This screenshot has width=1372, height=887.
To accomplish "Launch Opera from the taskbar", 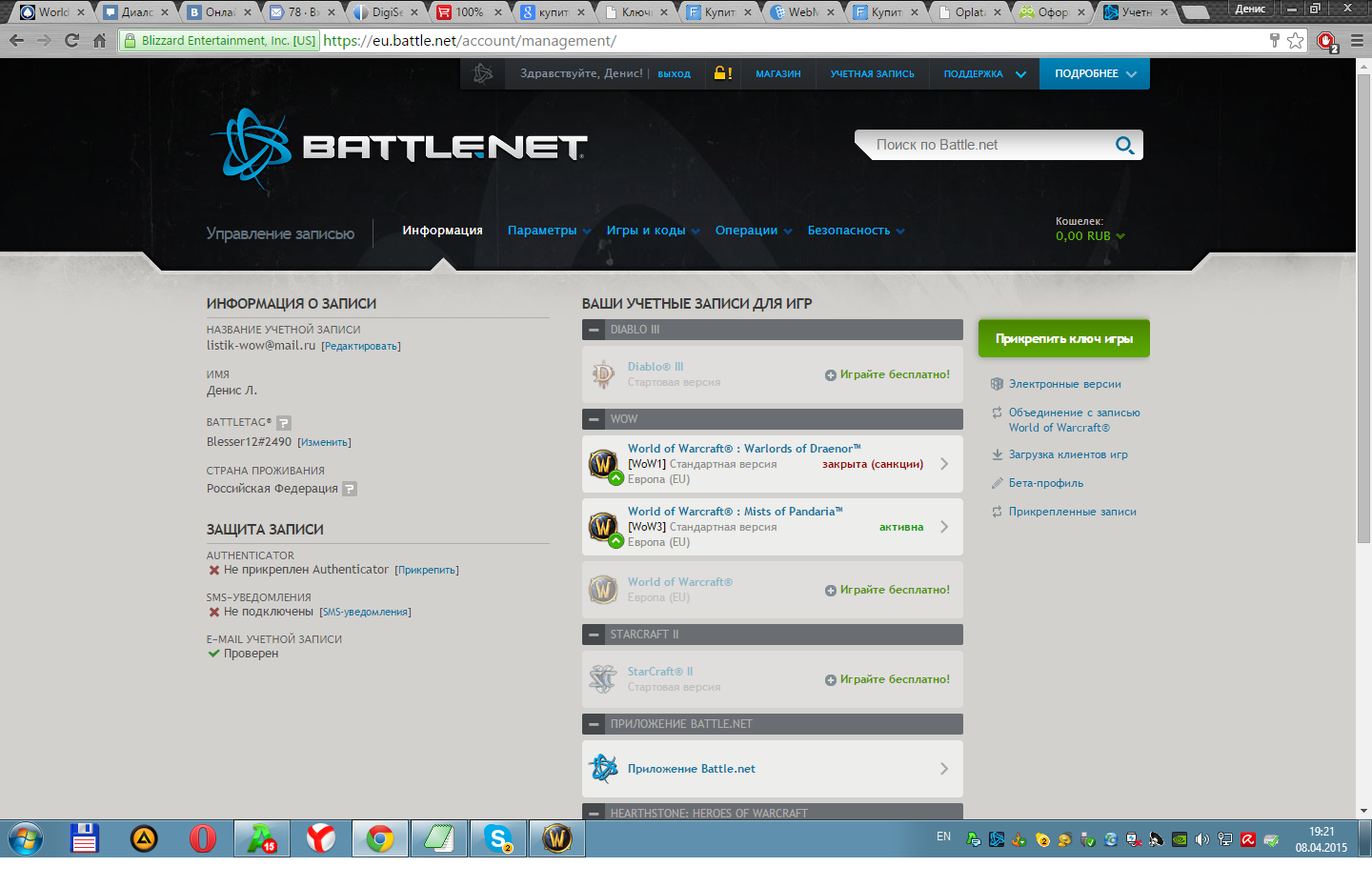I will (x=203, y=839).
